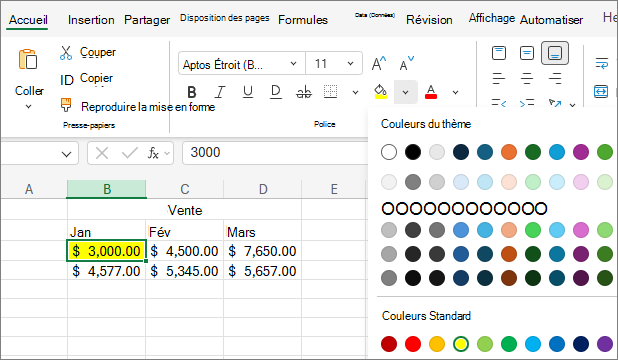Select the Reproduire la mise en forme paintbrush

pos(66,105)
